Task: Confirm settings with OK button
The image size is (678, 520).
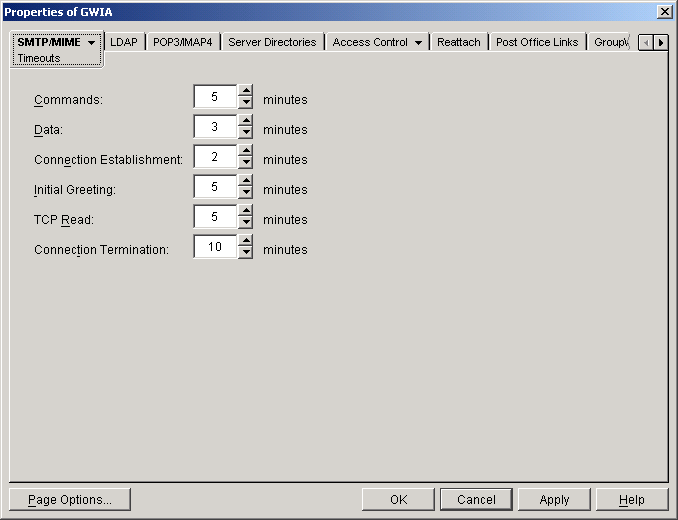Action: (x=398, y=499)
